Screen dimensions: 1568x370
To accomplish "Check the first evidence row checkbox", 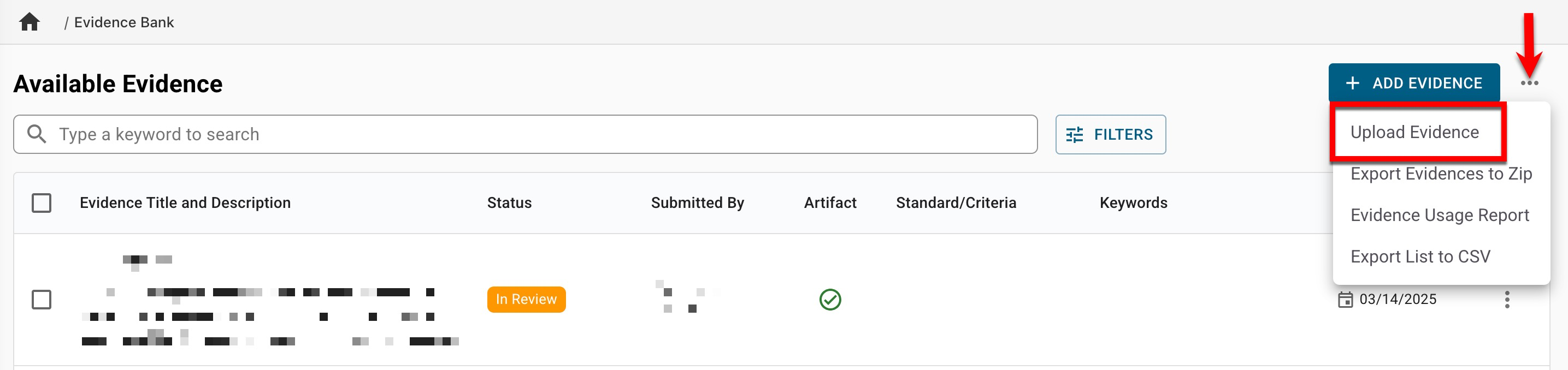I will [x=42, y=300].
